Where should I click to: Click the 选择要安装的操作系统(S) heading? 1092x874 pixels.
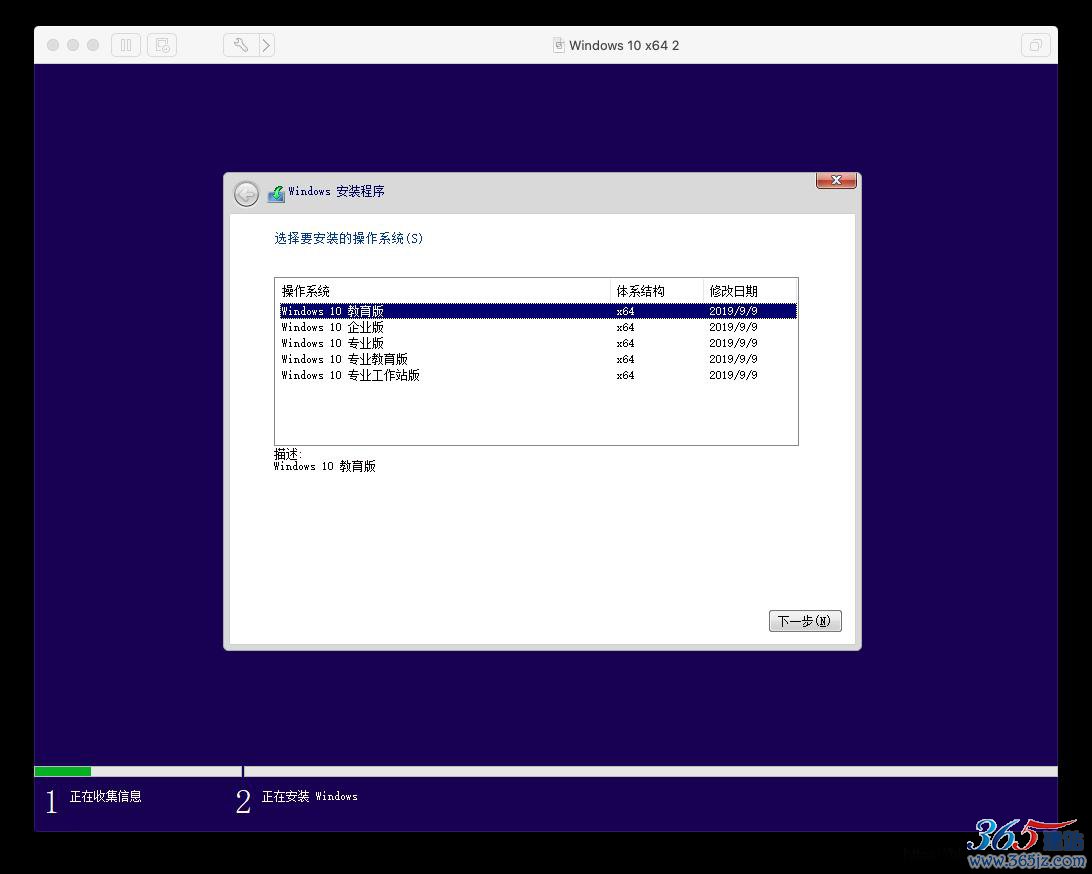[349, 238]
